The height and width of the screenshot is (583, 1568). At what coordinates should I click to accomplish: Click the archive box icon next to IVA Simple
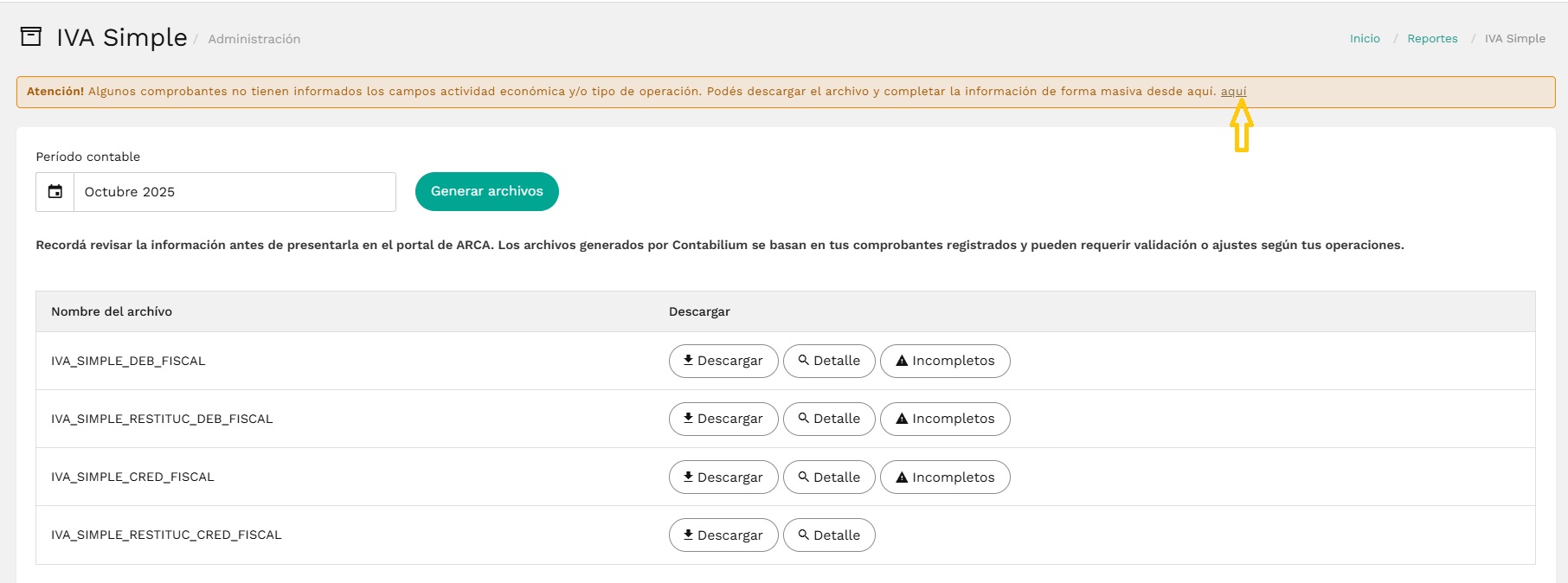point(31,36)
